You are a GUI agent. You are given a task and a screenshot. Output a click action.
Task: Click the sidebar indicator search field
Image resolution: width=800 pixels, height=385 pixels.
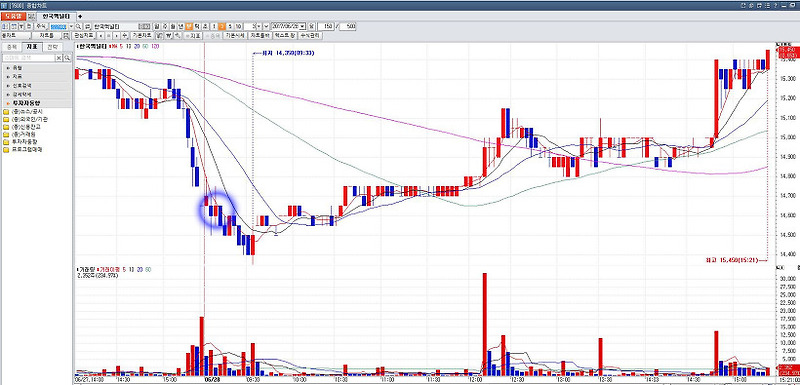click(29, 58)
